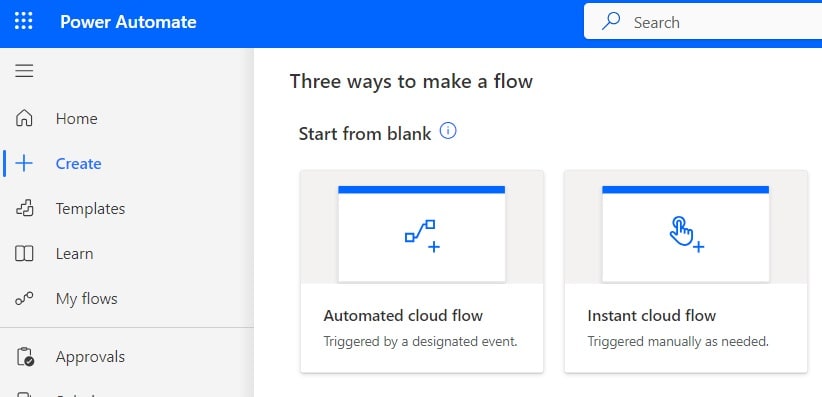Click 'Three ways to make a flow' heading
Screen dimensions: 822x397
point(411,82)
